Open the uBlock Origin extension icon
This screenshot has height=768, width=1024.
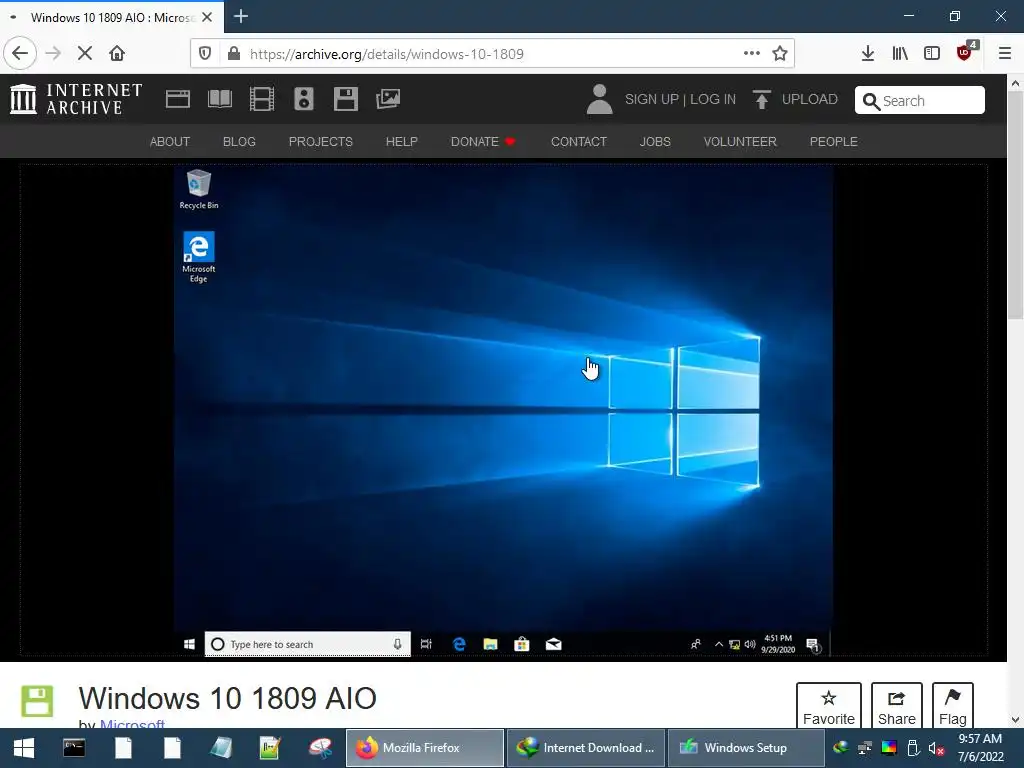[965, 52]
